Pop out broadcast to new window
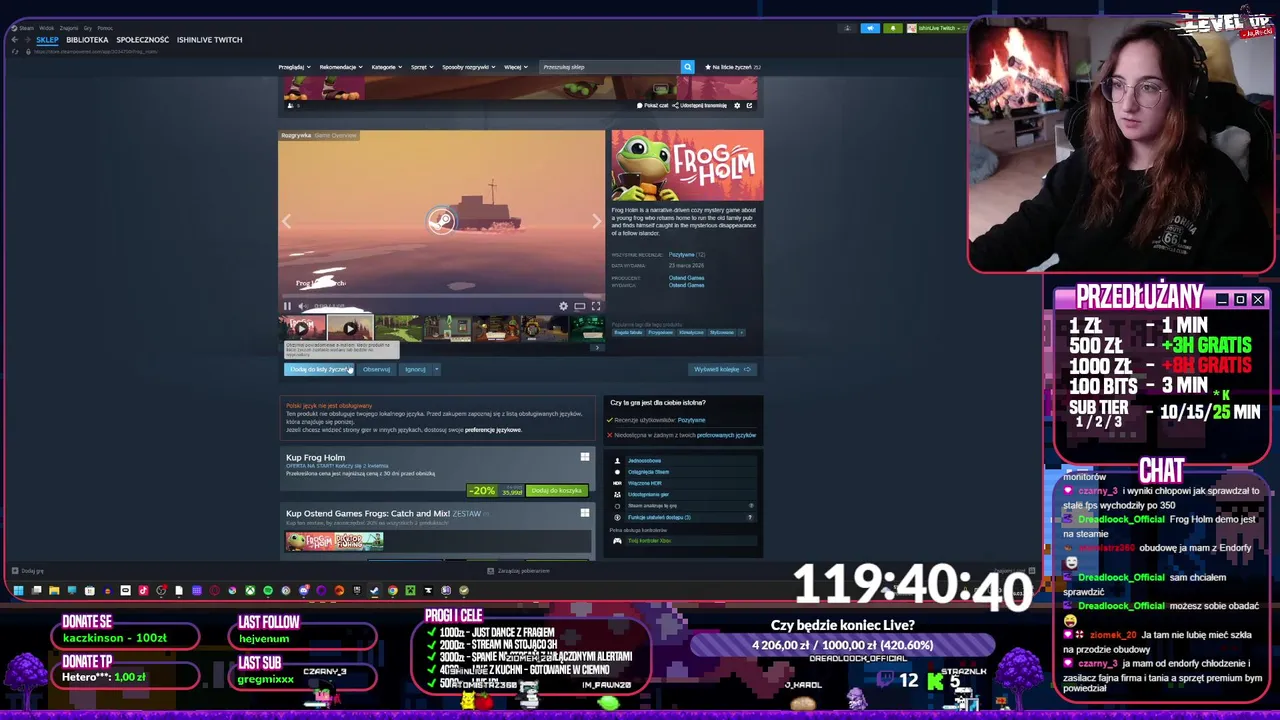Viewport: 1280px width, 720px height. point(749,105)
